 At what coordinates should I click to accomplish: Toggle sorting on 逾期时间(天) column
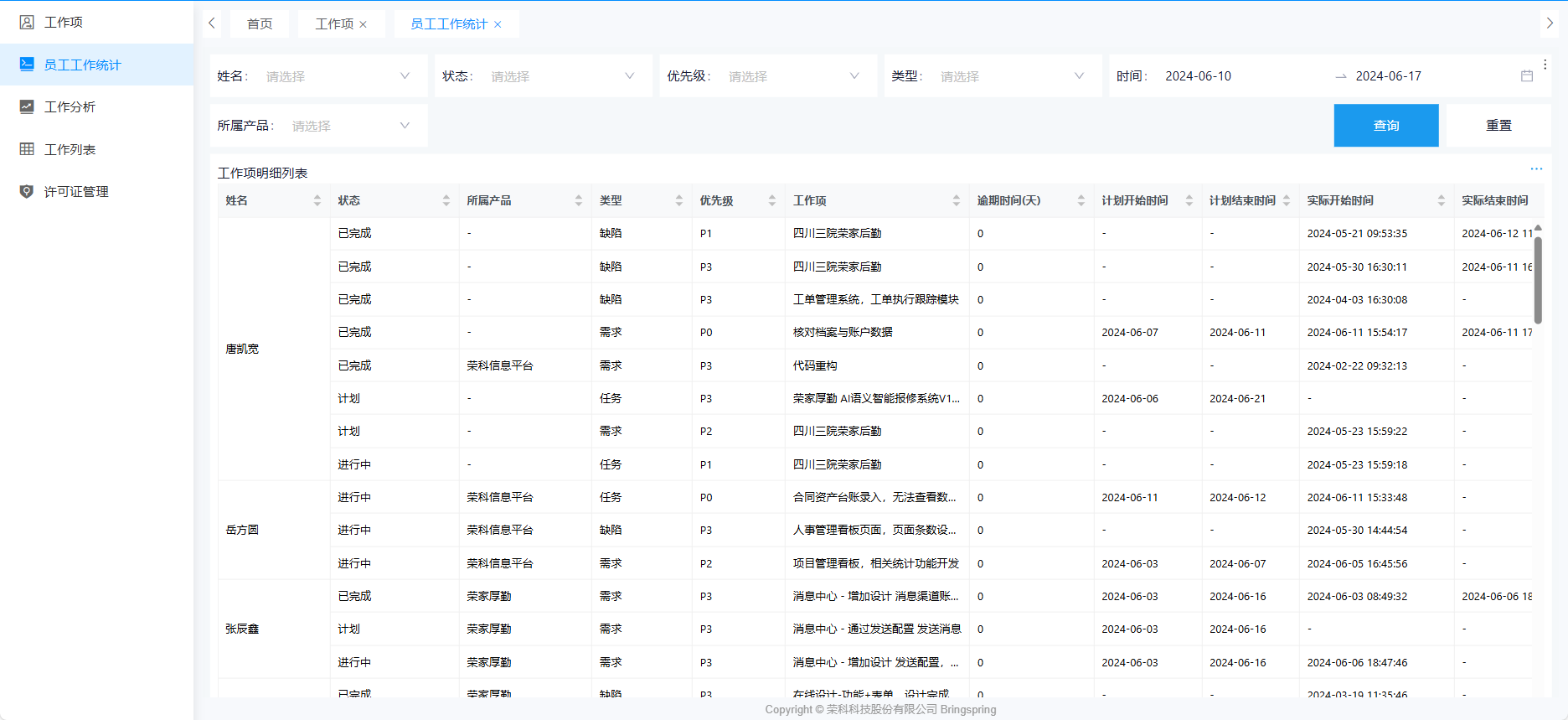click(x=1081, y=200)
